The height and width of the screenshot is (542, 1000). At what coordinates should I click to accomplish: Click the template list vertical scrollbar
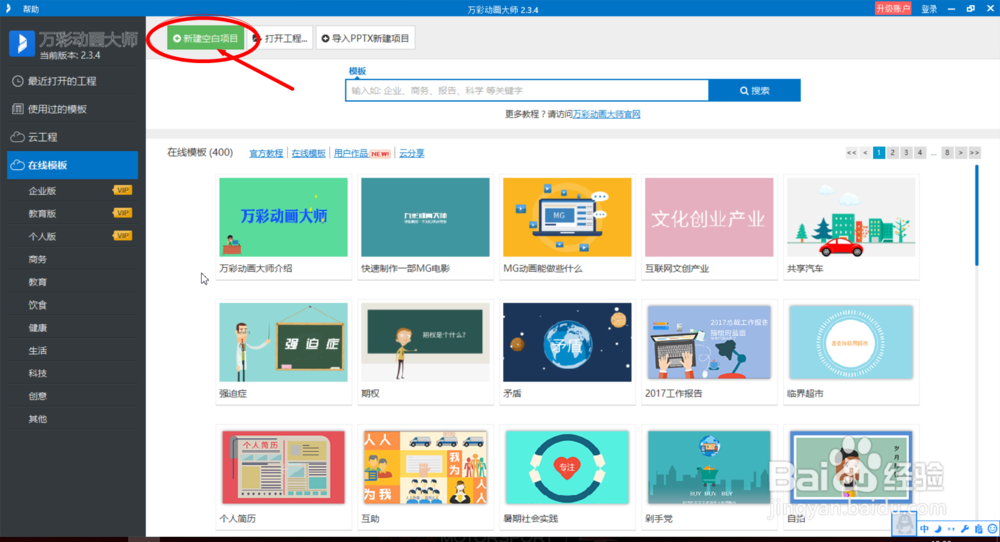tap(976, 216)
